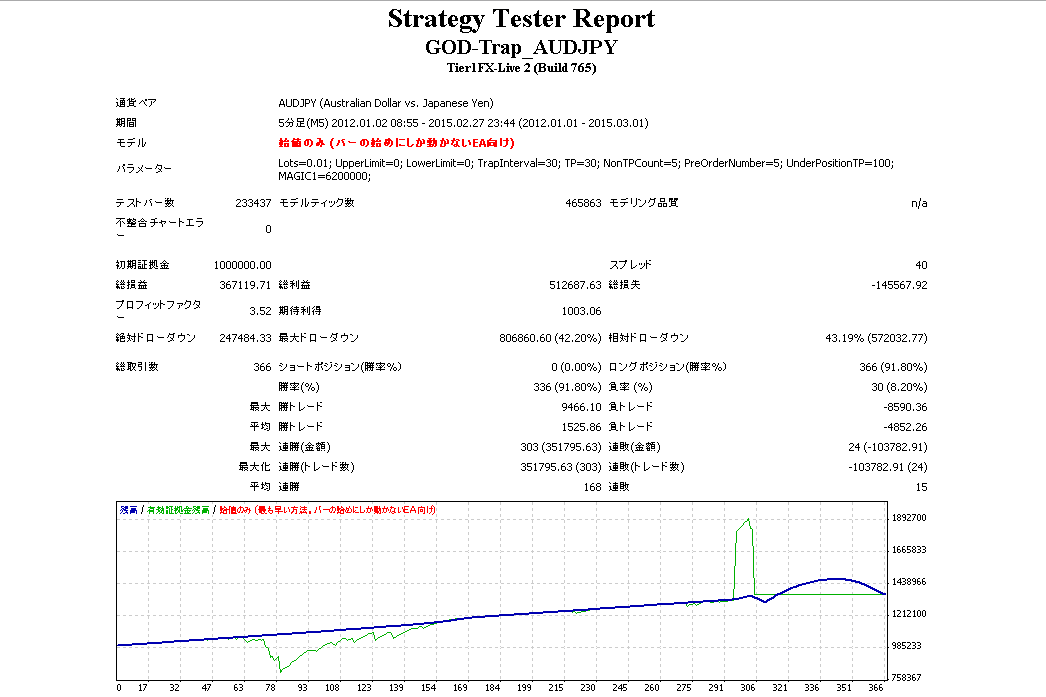Click the モデリング品質 label
The width and height of the screenshot is (1046, 697).
click(644, 203)
